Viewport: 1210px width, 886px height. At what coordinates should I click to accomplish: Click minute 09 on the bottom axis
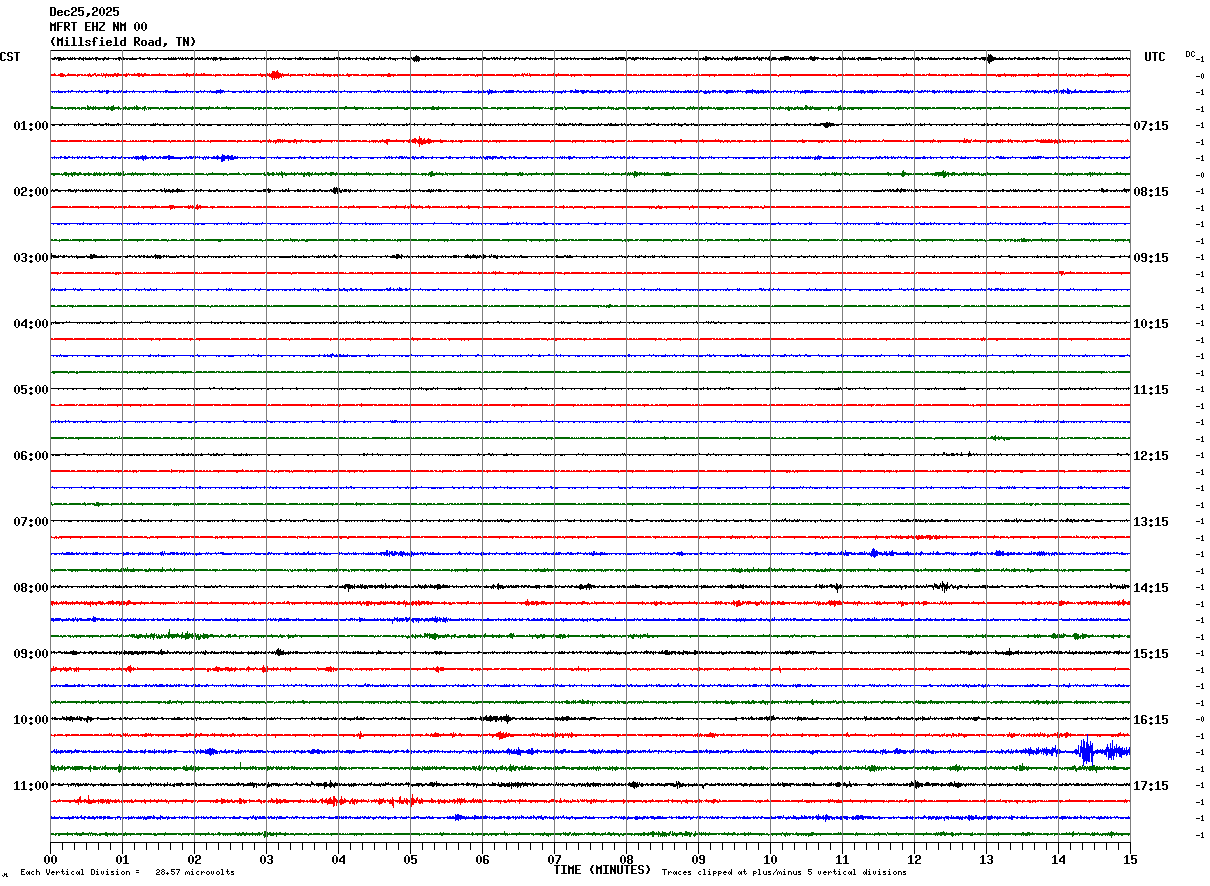point(698,859)
